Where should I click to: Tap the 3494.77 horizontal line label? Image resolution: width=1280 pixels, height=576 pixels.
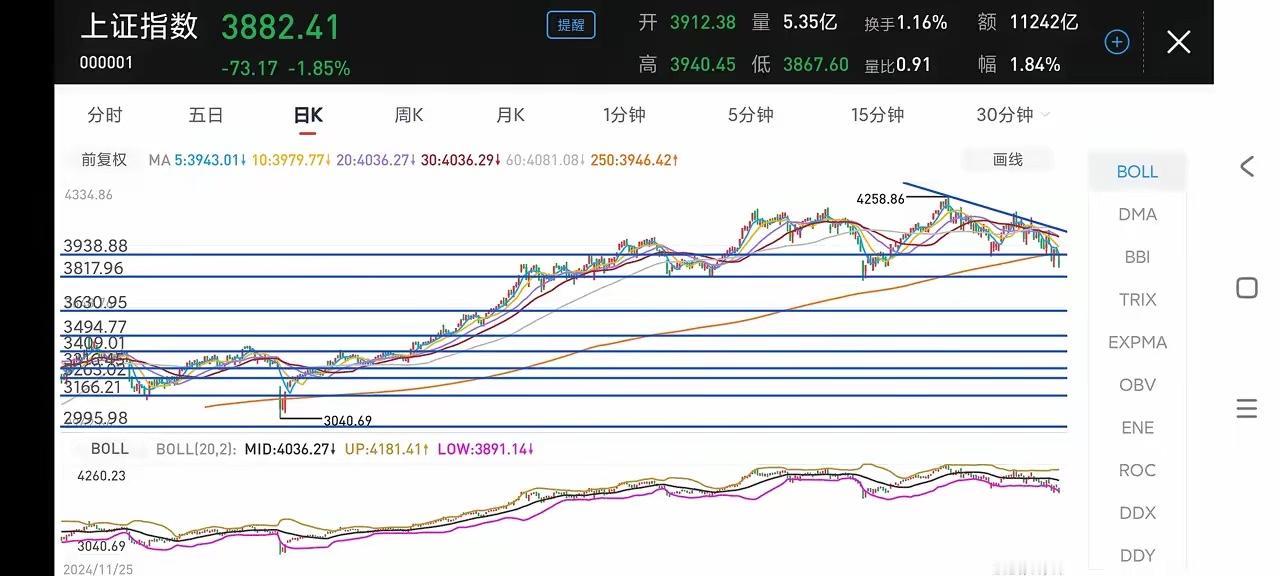click(x=95, y=326)
